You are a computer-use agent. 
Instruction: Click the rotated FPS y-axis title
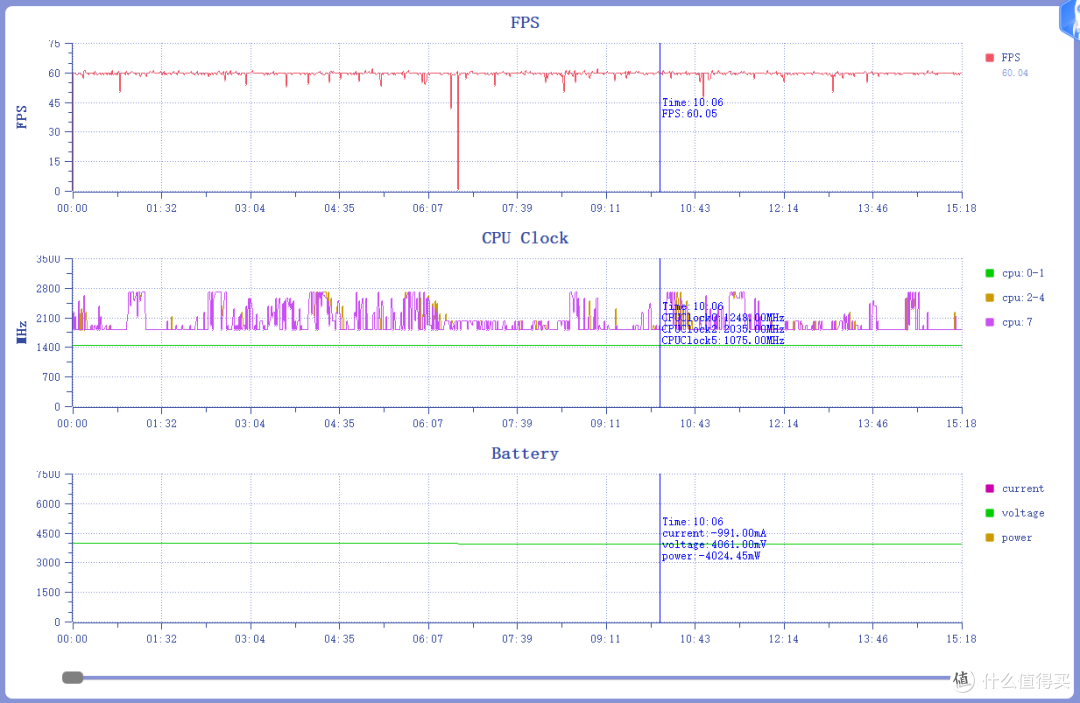click(22, 117)
